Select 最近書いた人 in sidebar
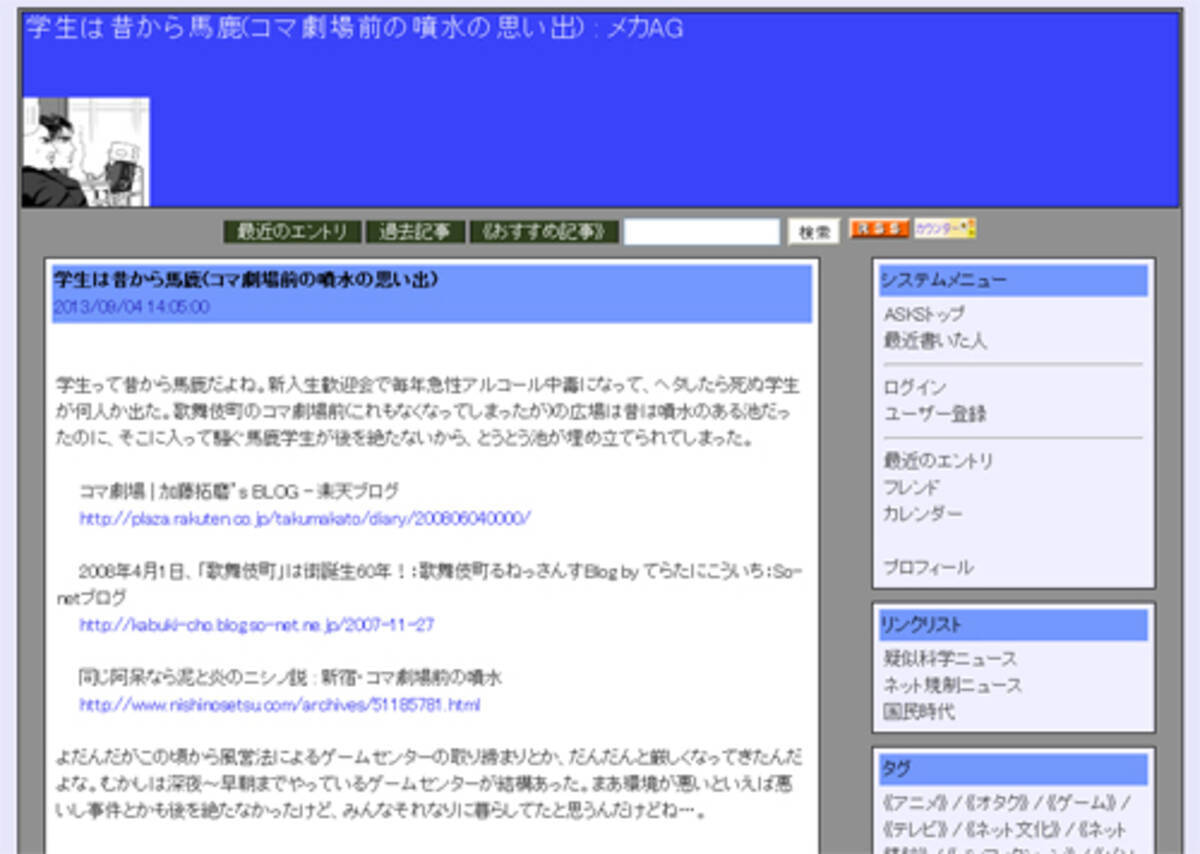1200x854 pixels. pos(934,341)
